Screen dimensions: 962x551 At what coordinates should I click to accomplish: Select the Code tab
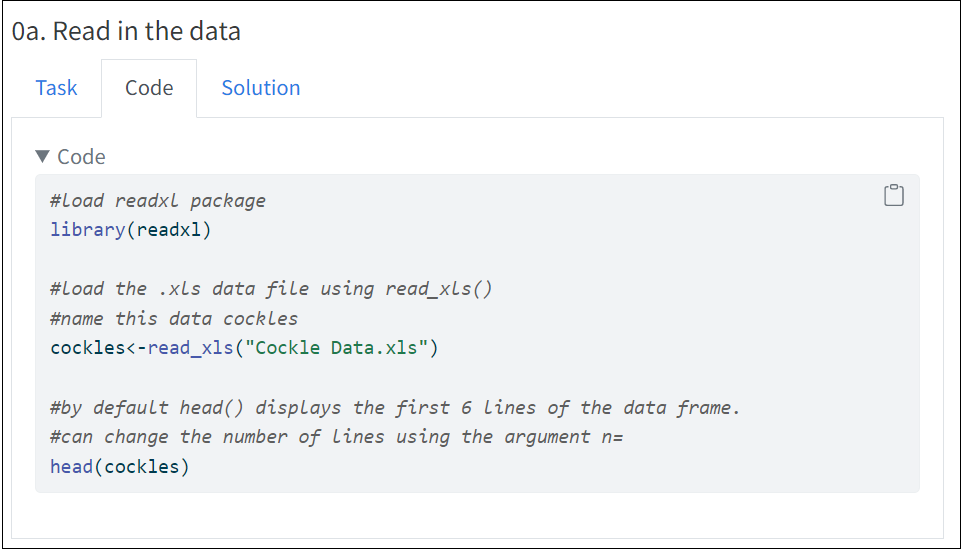[x=149, y=88]
